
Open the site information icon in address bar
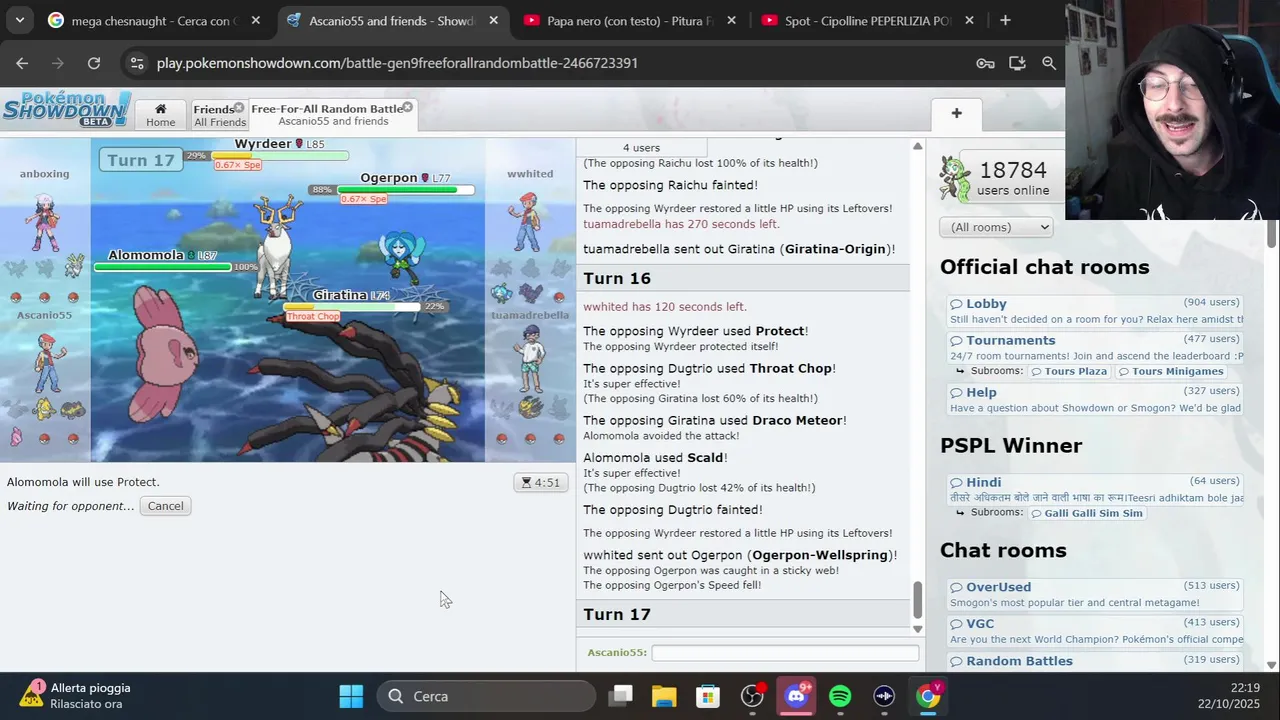click(x=137, y=63)
